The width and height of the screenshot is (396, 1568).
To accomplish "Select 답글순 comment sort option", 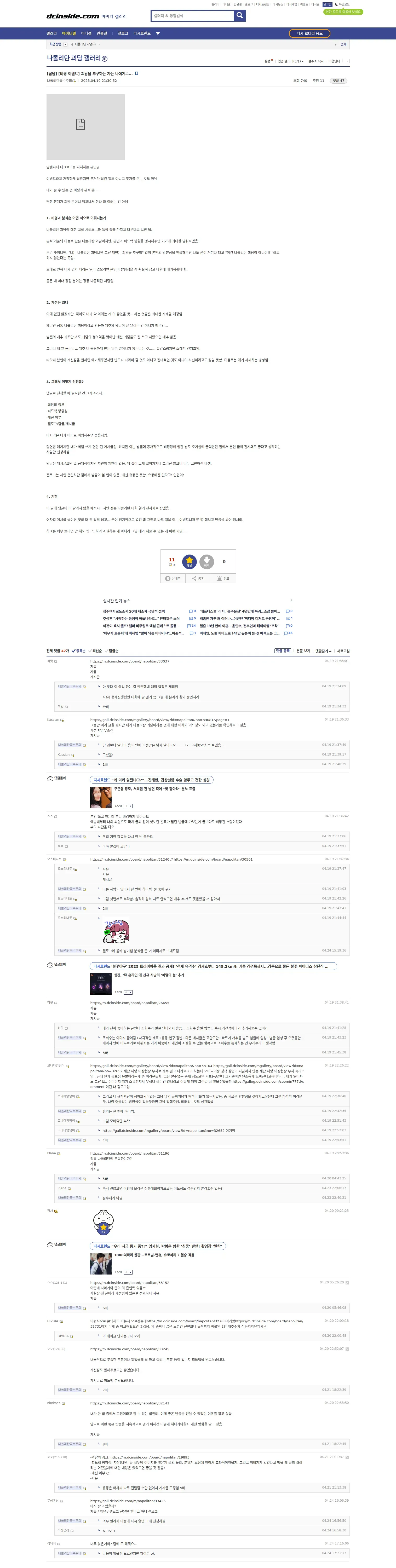I will tap(112, 651).
